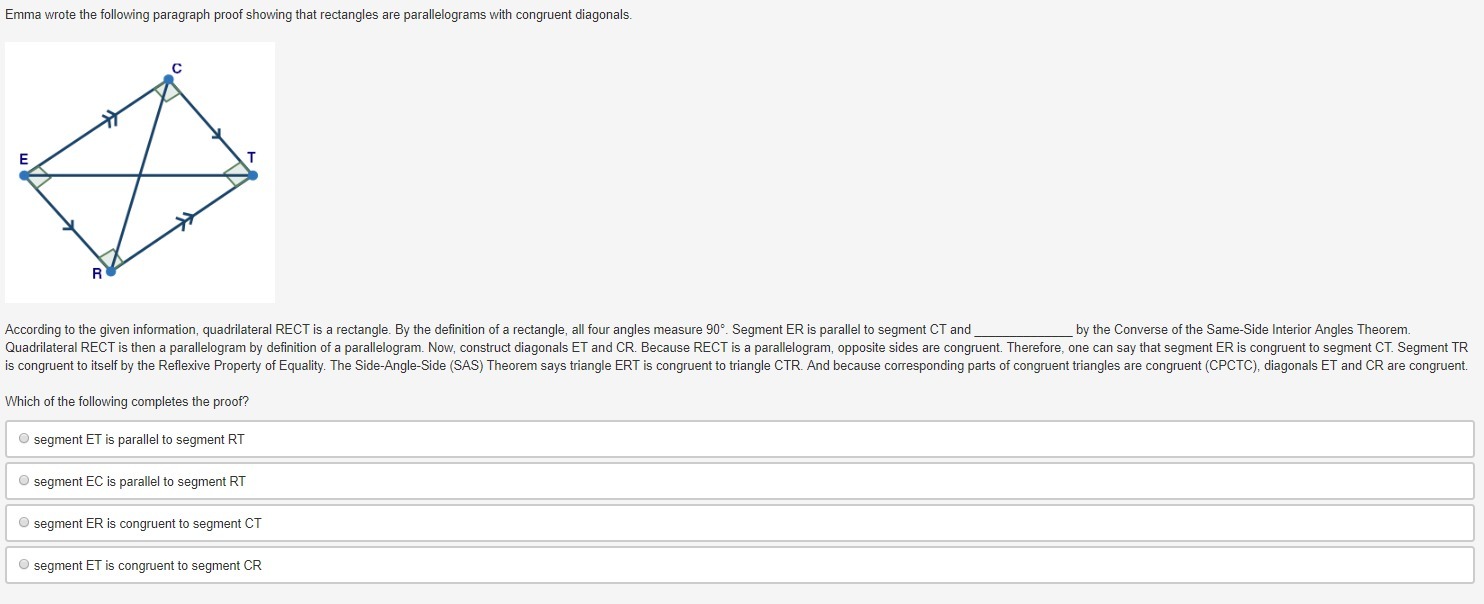This screenshot has height=604, width=1484.
Task: Click the right-angle marker at vertex T
Action: (238, 174)
